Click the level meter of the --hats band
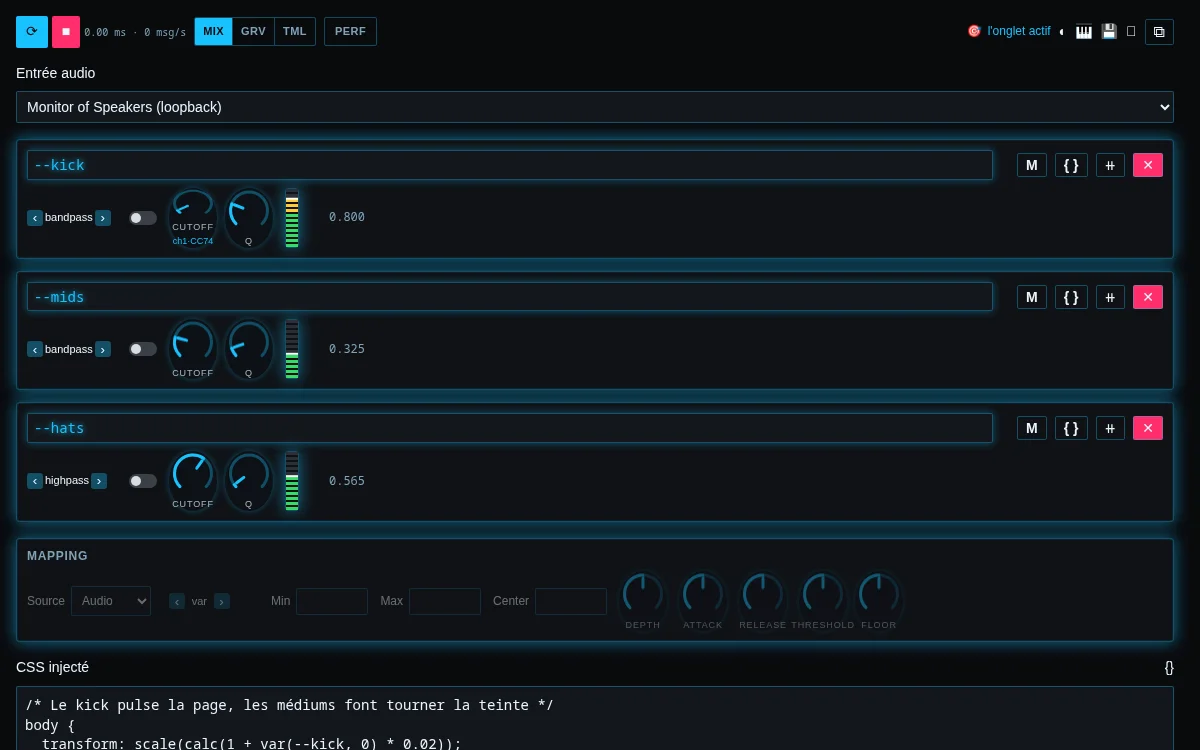Image resolution: width=1200 pixels, height=750 pixels. click(292, 481)
